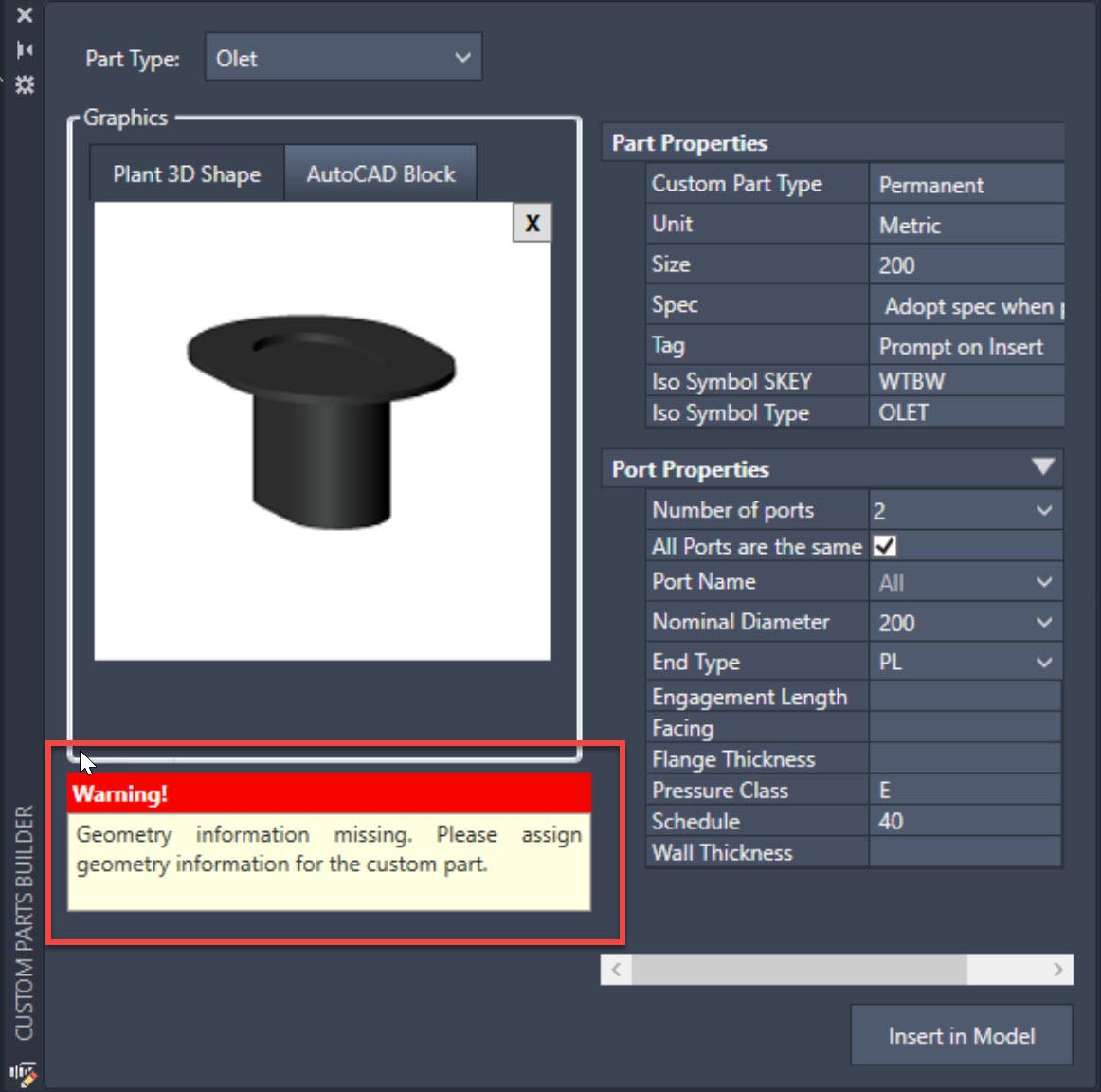Viewport: 1101px width, 1092px height.
Task: Click the left arrow of the horizontal scrollbar
Action: click(614, 970)
